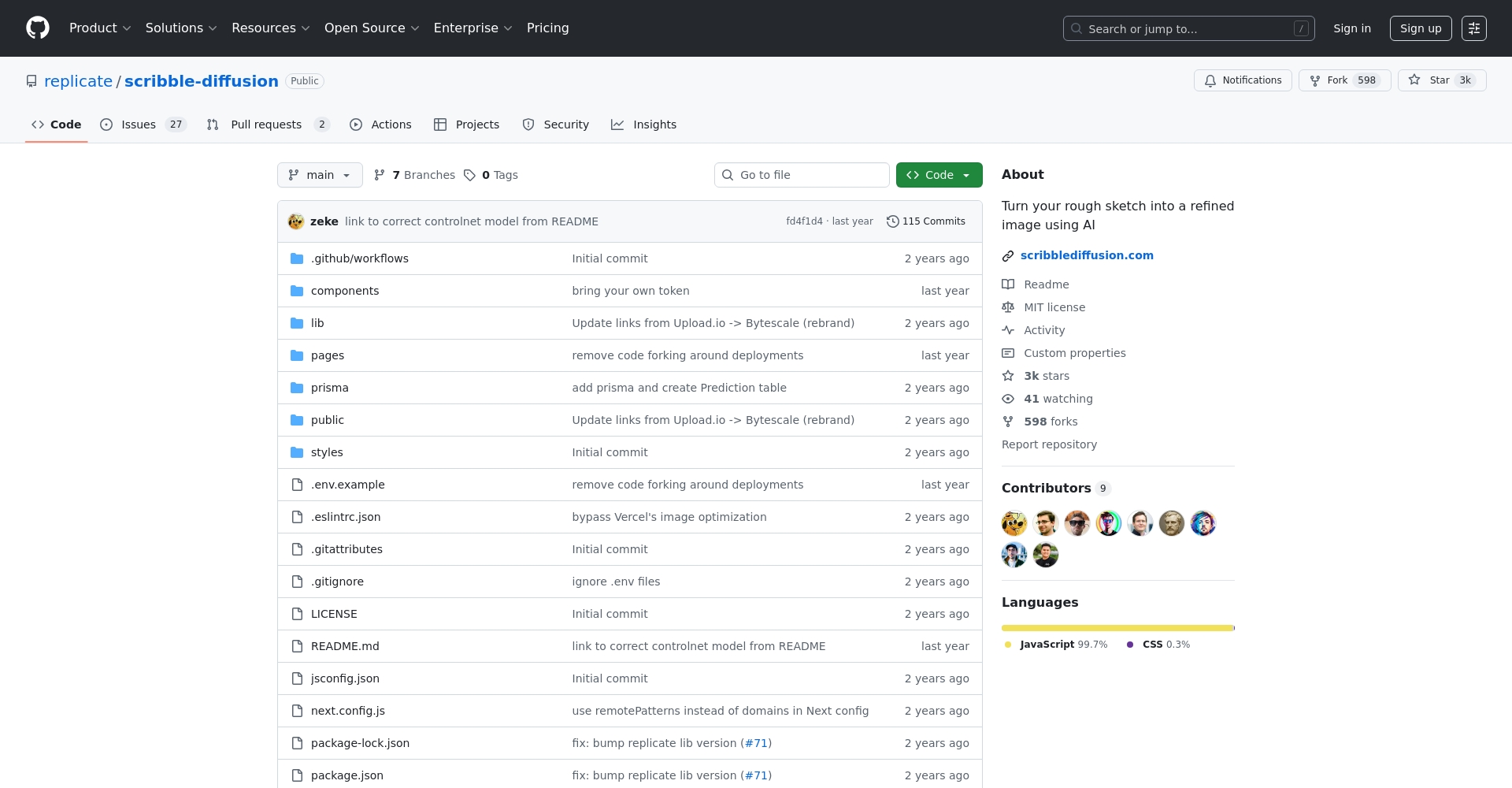Focus the Search or jump to field

click(1189, 28)
